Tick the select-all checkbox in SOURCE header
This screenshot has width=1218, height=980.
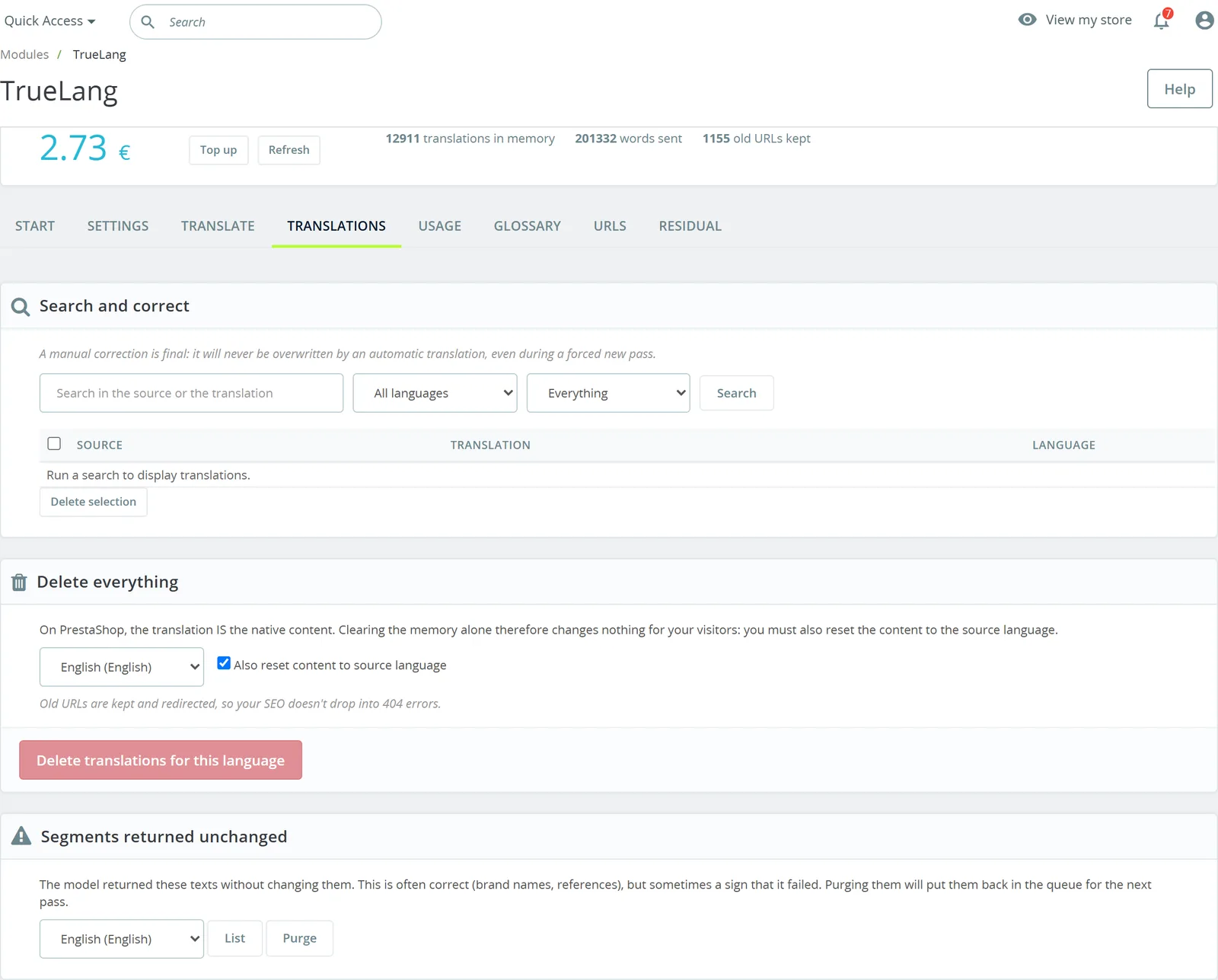pyautogui.click(x=54, y=444)
